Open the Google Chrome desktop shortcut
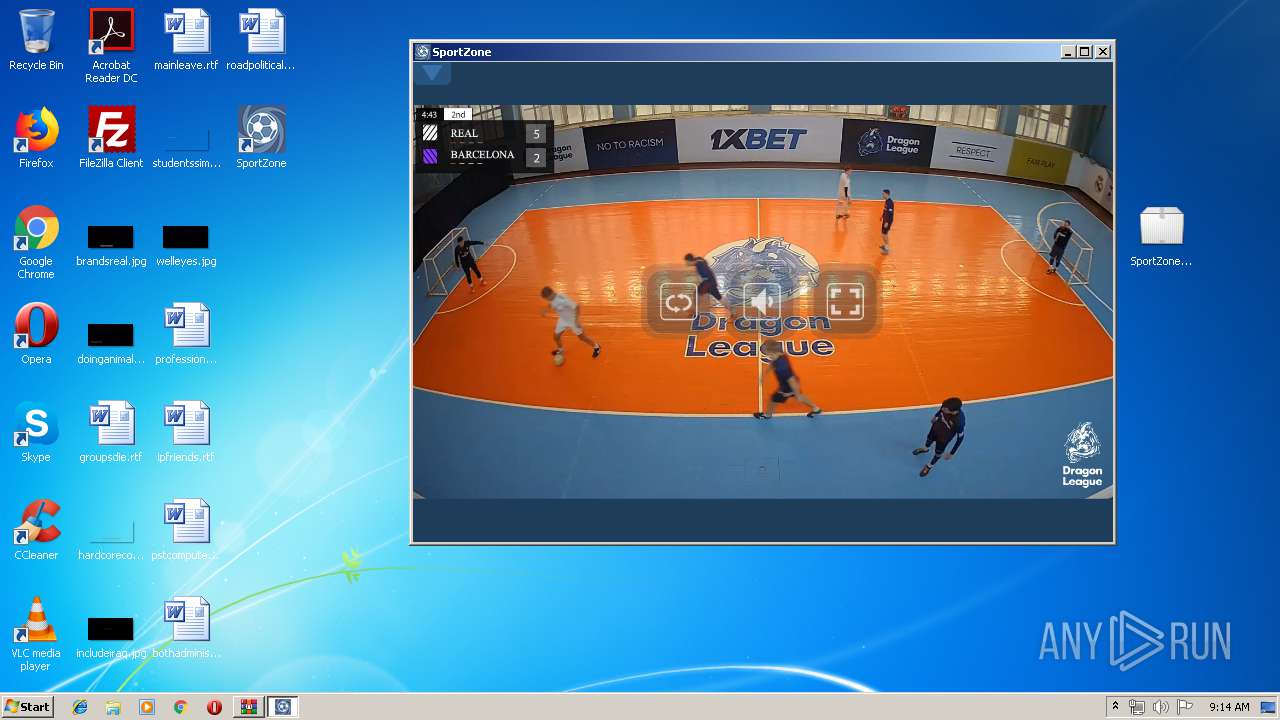 pyautogui.click(x=36, y=242)
